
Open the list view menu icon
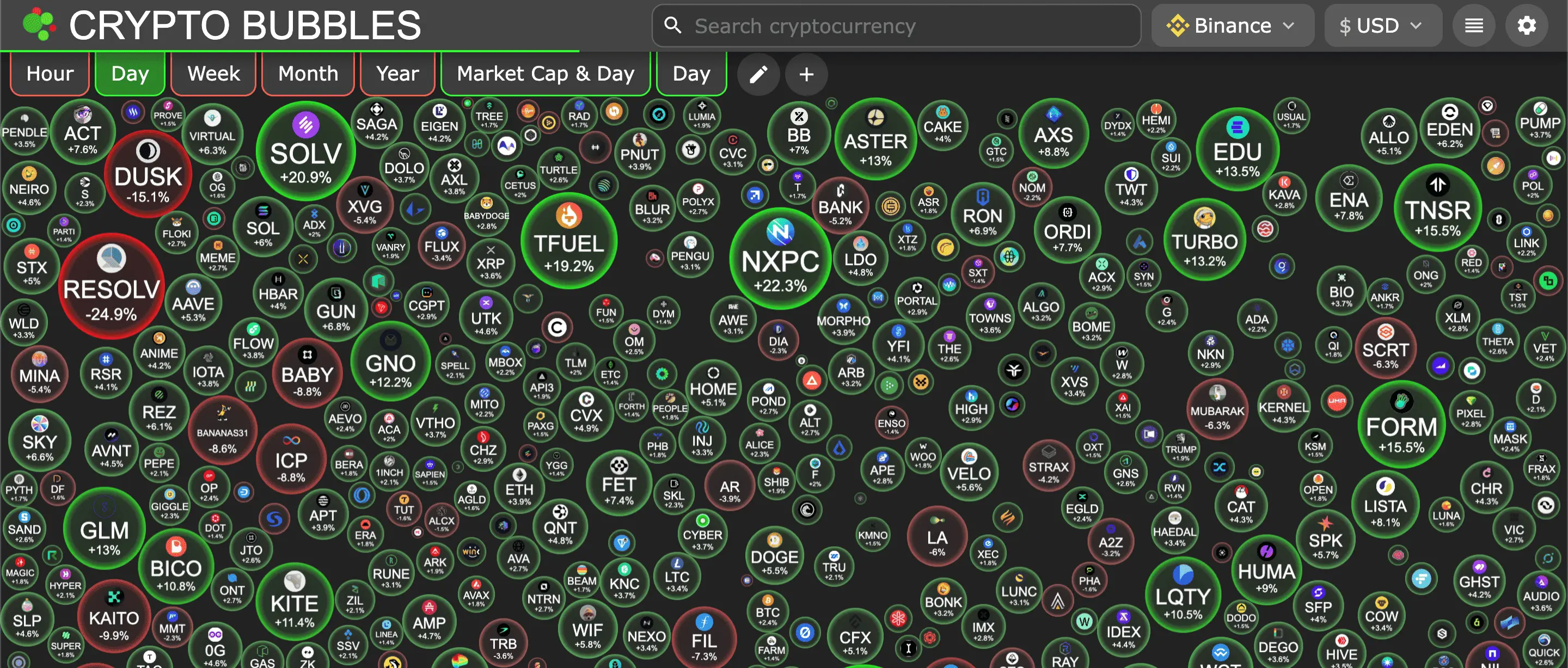(1474, 26)
